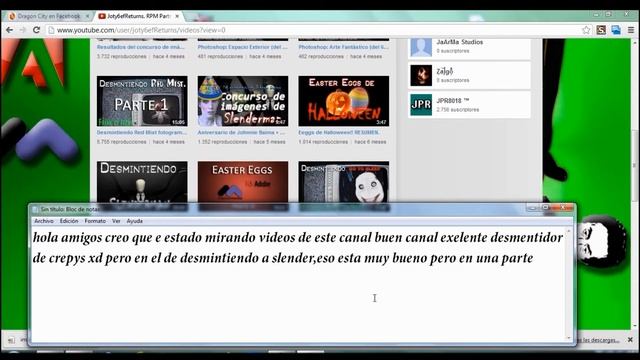This screenshot has width=640, height=360.
Task: Open the Edición menu in Bloc de notas
Action: 69,221
